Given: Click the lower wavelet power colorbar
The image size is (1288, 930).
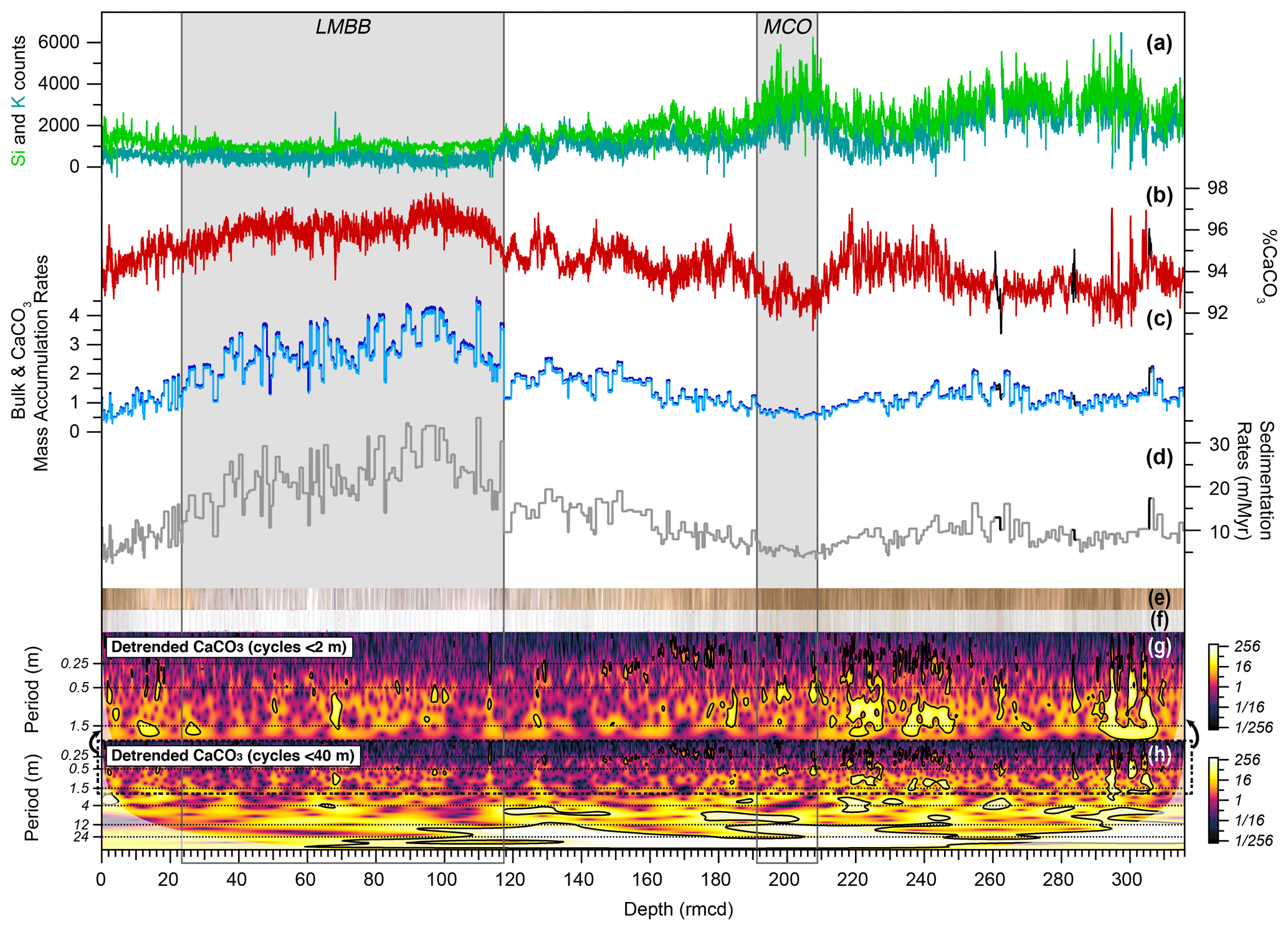Looking at the screenshot, I should tap(1213, 800).
